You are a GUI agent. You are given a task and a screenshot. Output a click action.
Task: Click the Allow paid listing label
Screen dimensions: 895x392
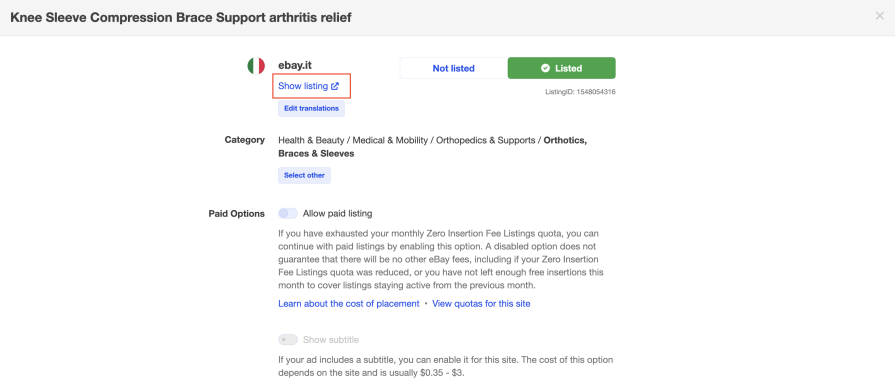tap(337, 213)
